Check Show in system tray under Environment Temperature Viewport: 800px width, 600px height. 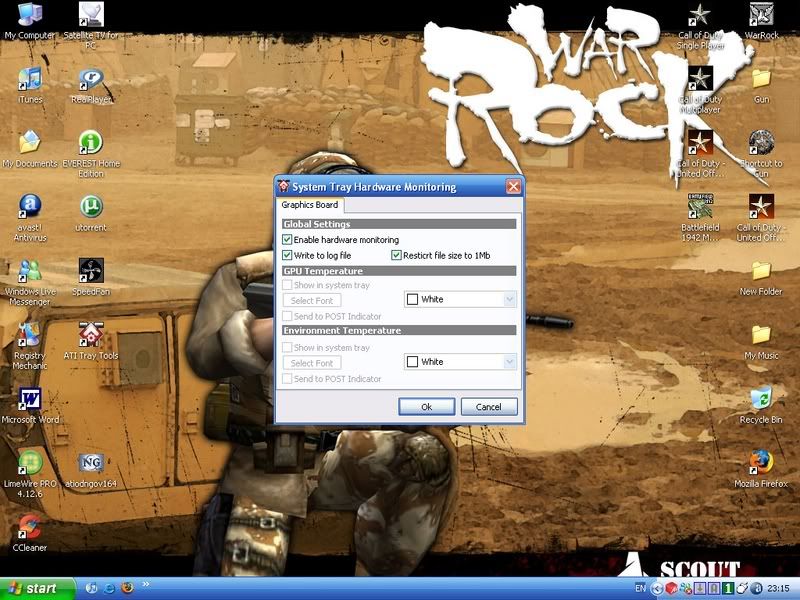(x=287, y=347)
